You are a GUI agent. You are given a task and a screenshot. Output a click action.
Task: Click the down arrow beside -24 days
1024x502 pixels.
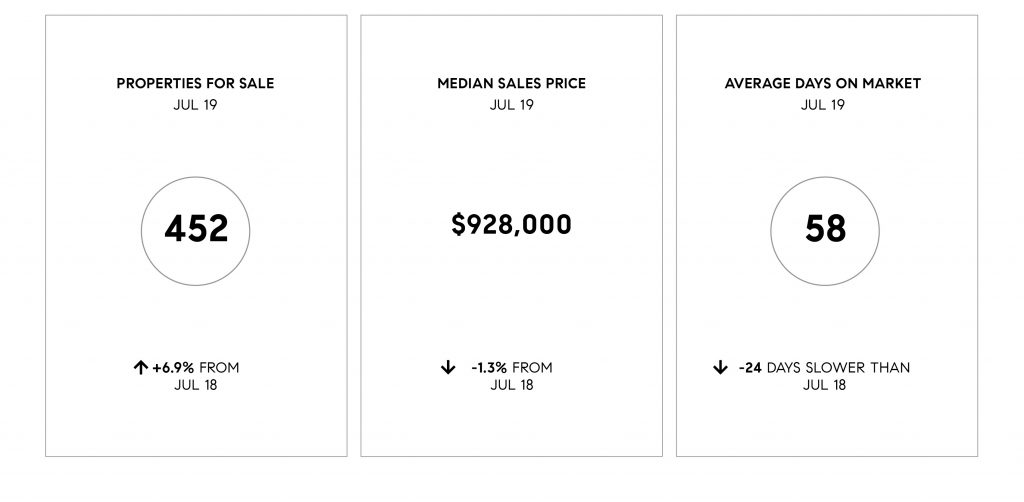pos(720,368)
